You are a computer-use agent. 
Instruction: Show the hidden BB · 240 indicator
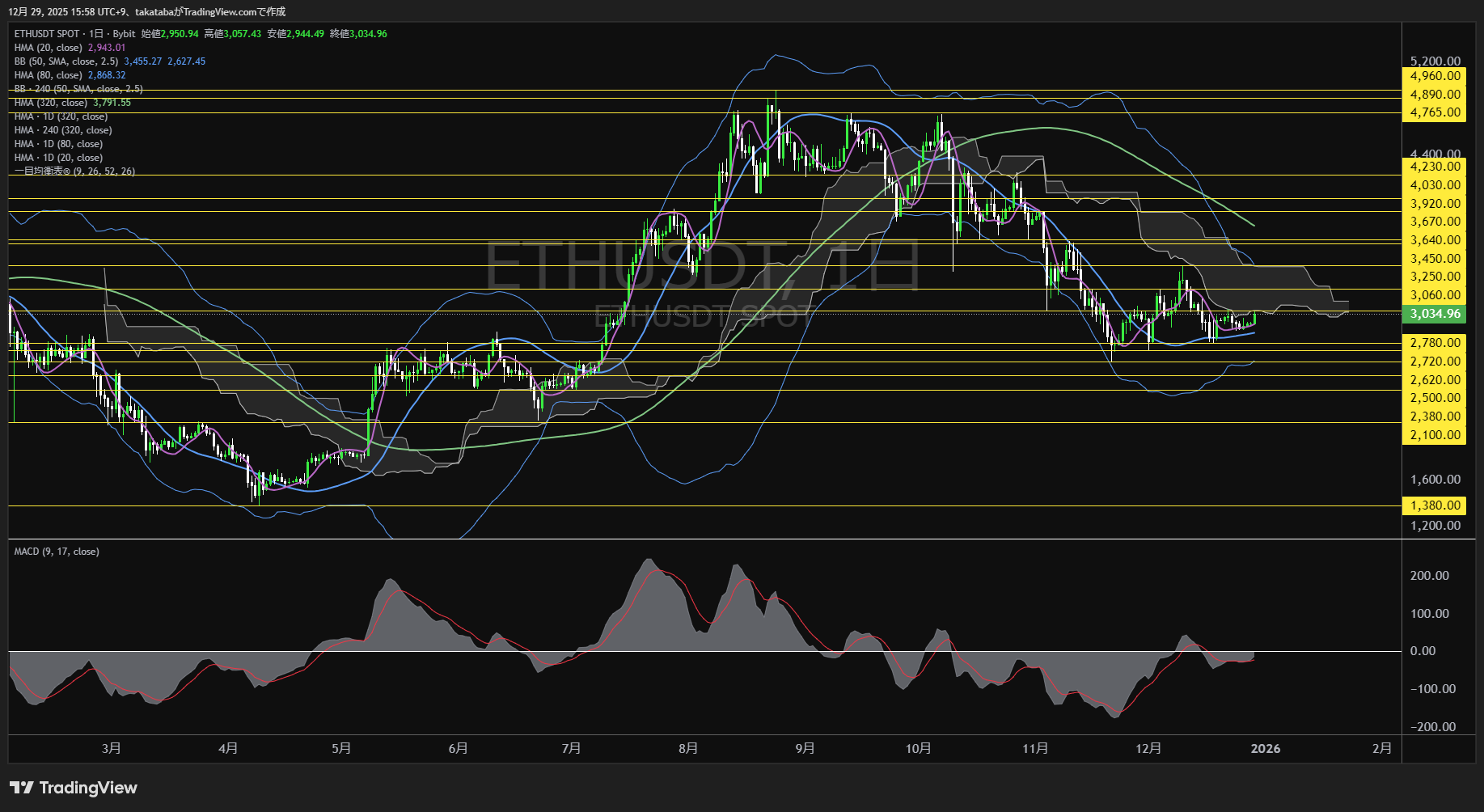point(75,89)
